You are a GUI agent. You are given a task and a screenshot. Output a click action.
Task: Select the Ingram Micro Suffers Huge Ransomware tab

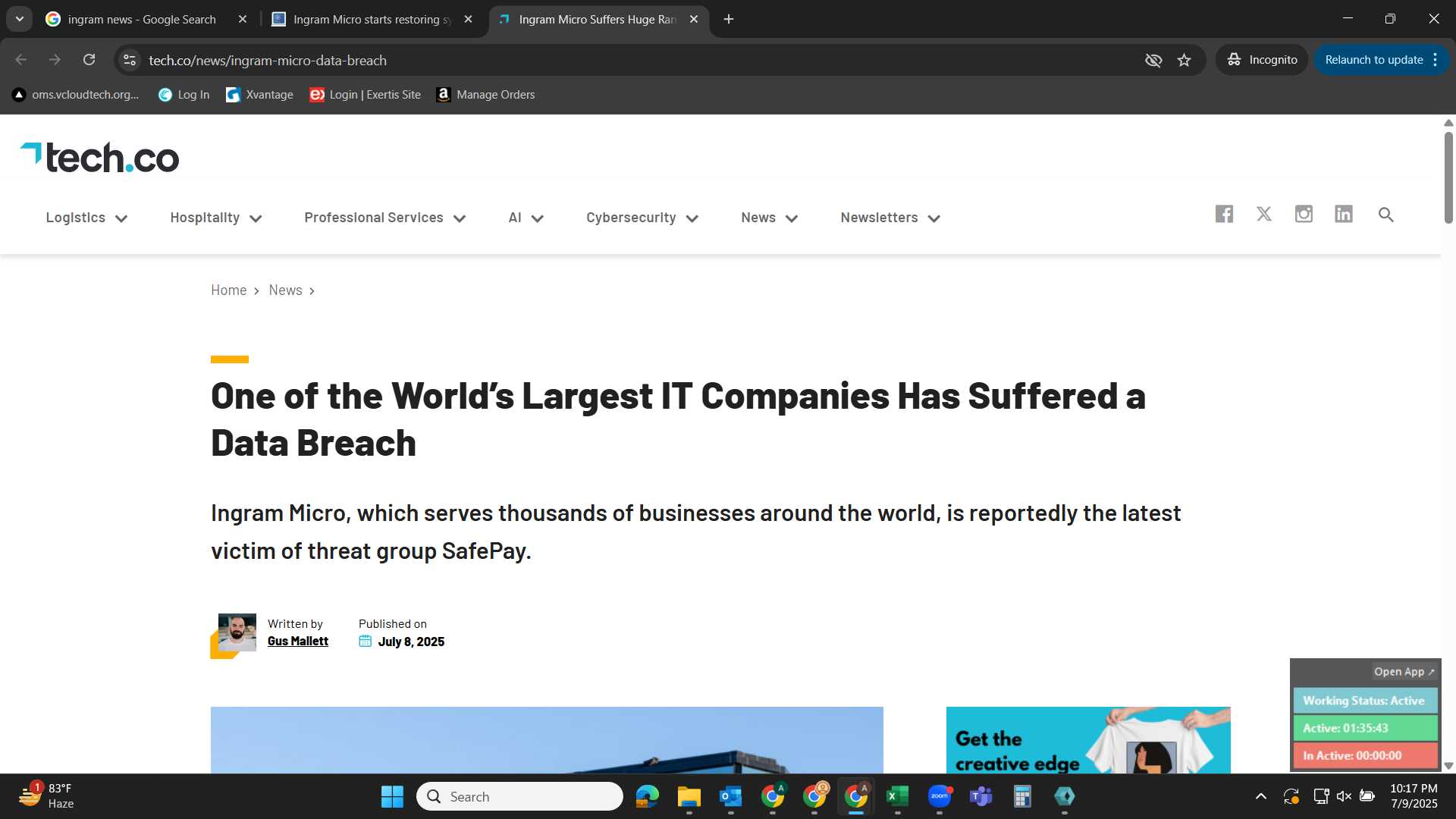pos(597,20)
